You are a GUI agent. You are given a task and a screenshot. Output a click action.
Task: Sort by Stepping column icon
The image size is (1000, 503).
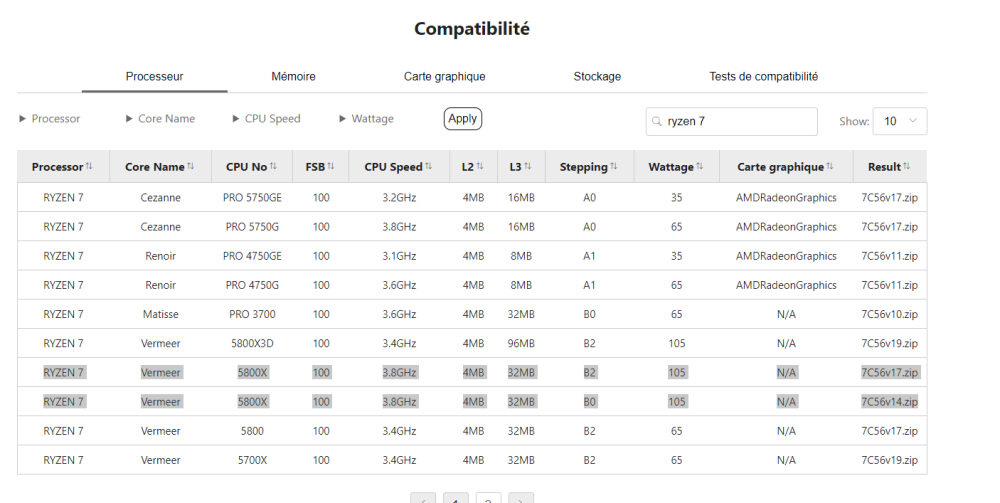click(612, 167)
